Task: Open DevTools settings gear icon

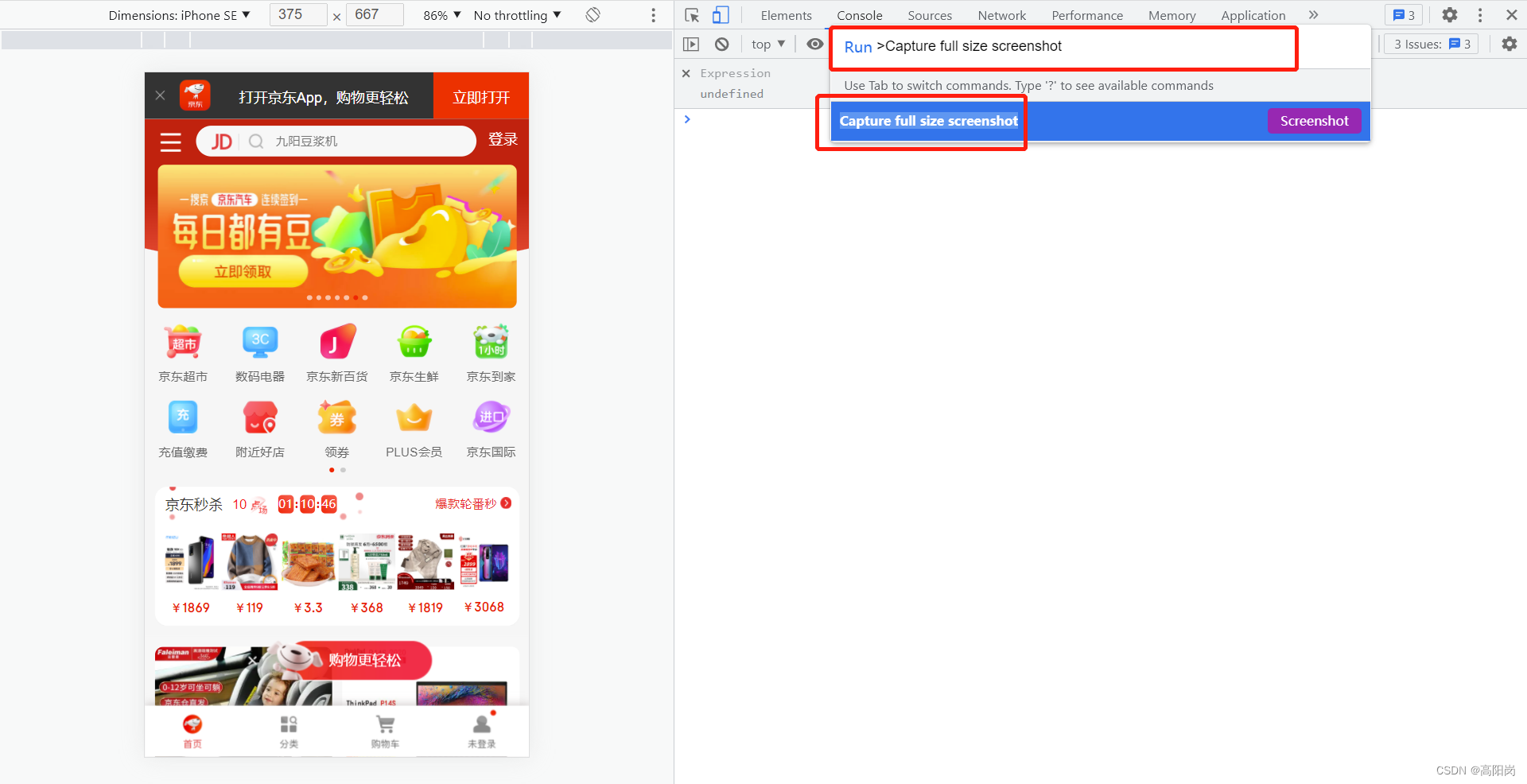Action: [1450, 15]
